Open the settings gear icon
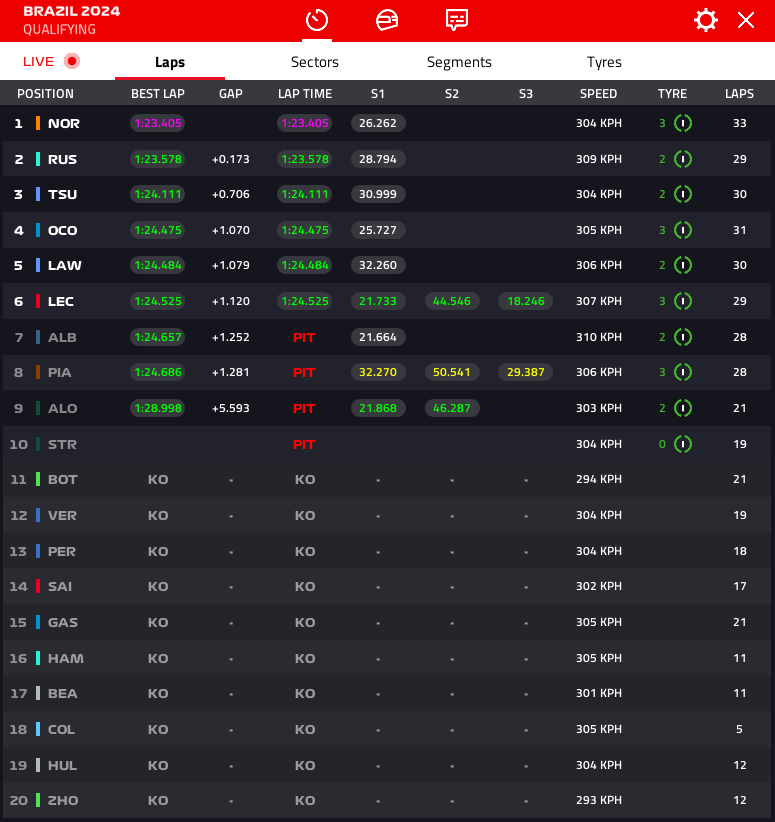Screen dimensions: 775x822 tap(706, 20)
